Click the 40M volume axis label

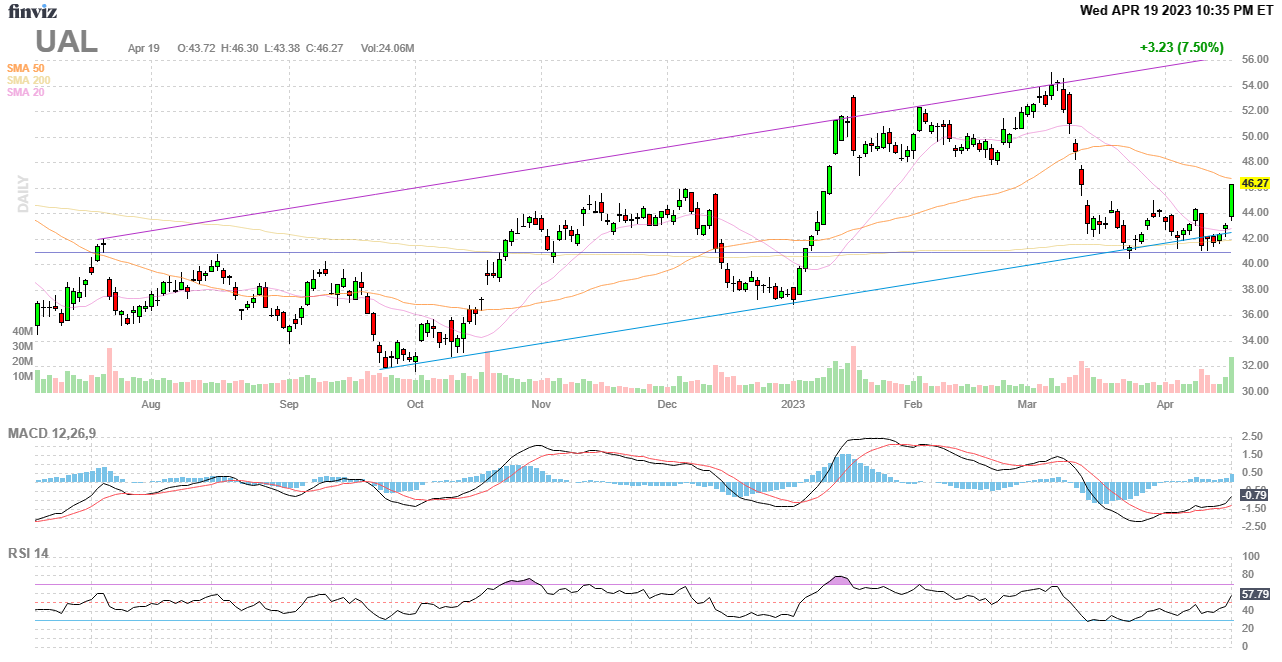pyautogui.click(x=22, y=331)
